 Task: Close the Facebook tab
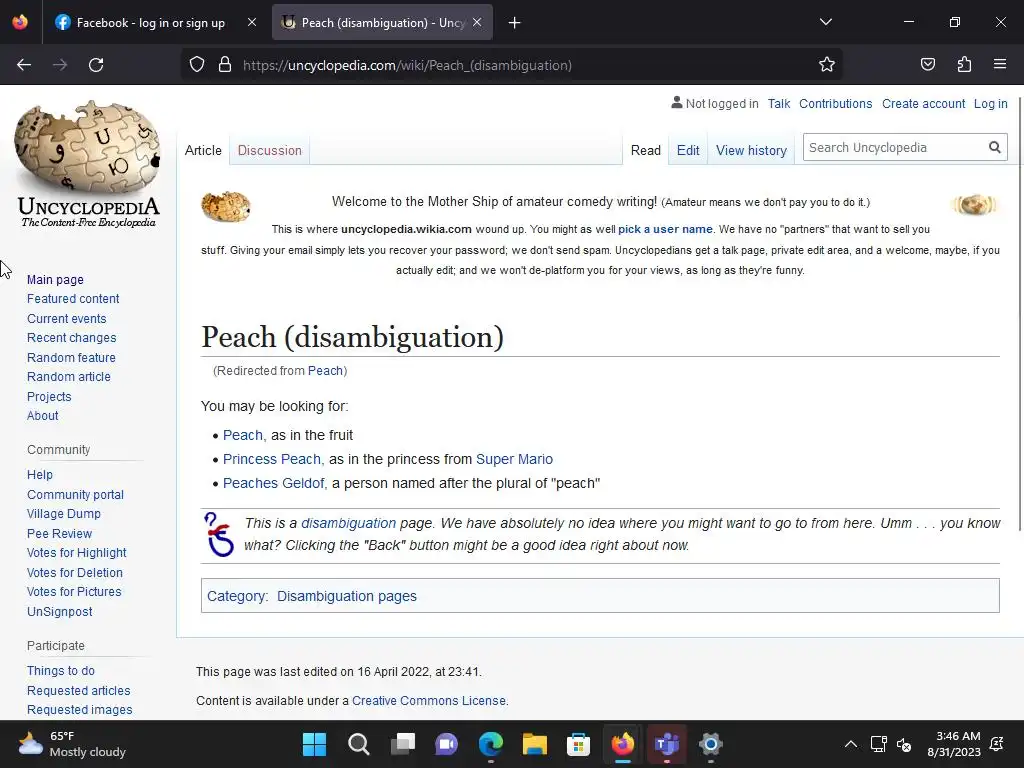251,22
